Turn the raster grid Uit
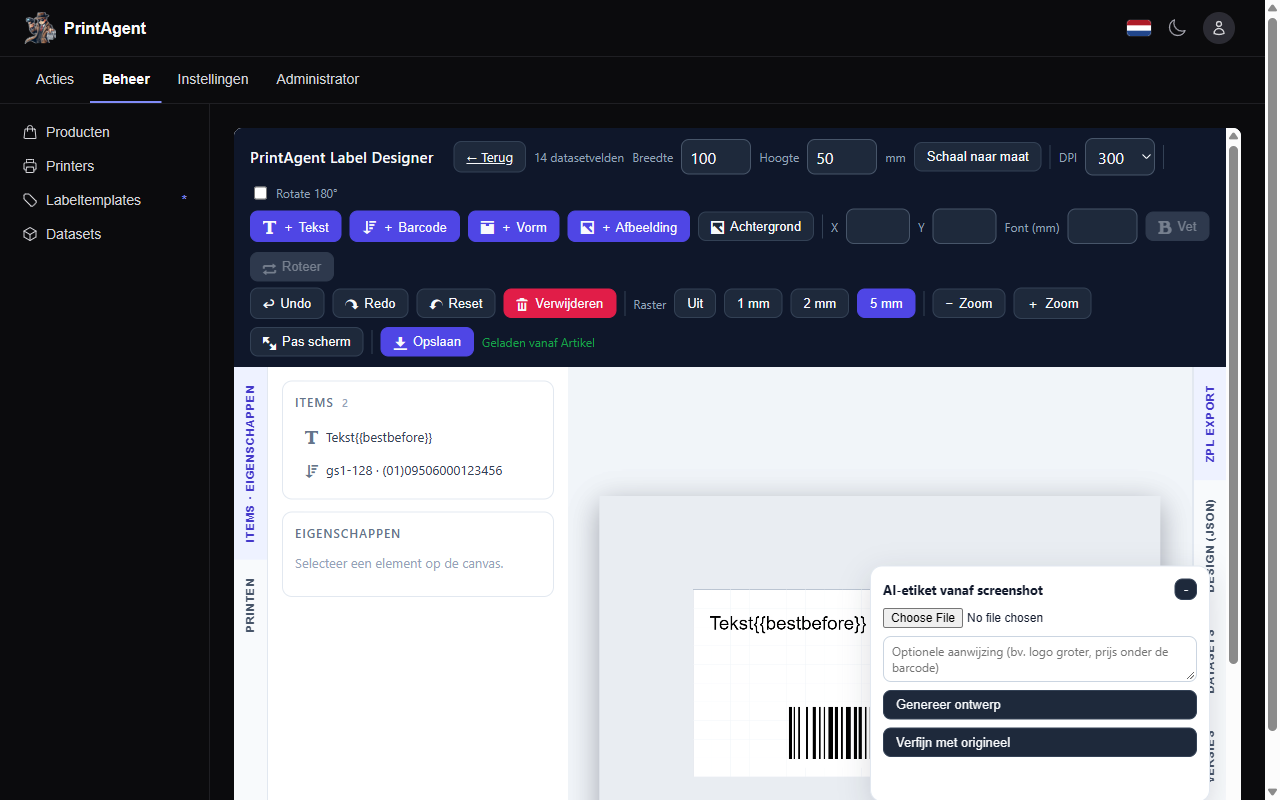 695,303
